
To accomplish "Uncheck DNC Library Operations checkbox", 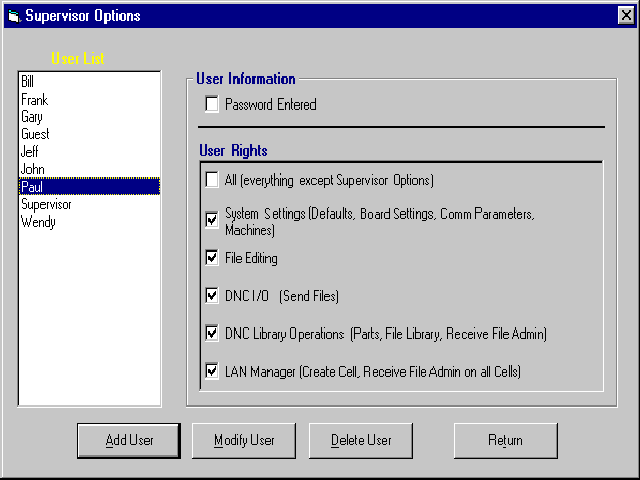I will [212, 333].
